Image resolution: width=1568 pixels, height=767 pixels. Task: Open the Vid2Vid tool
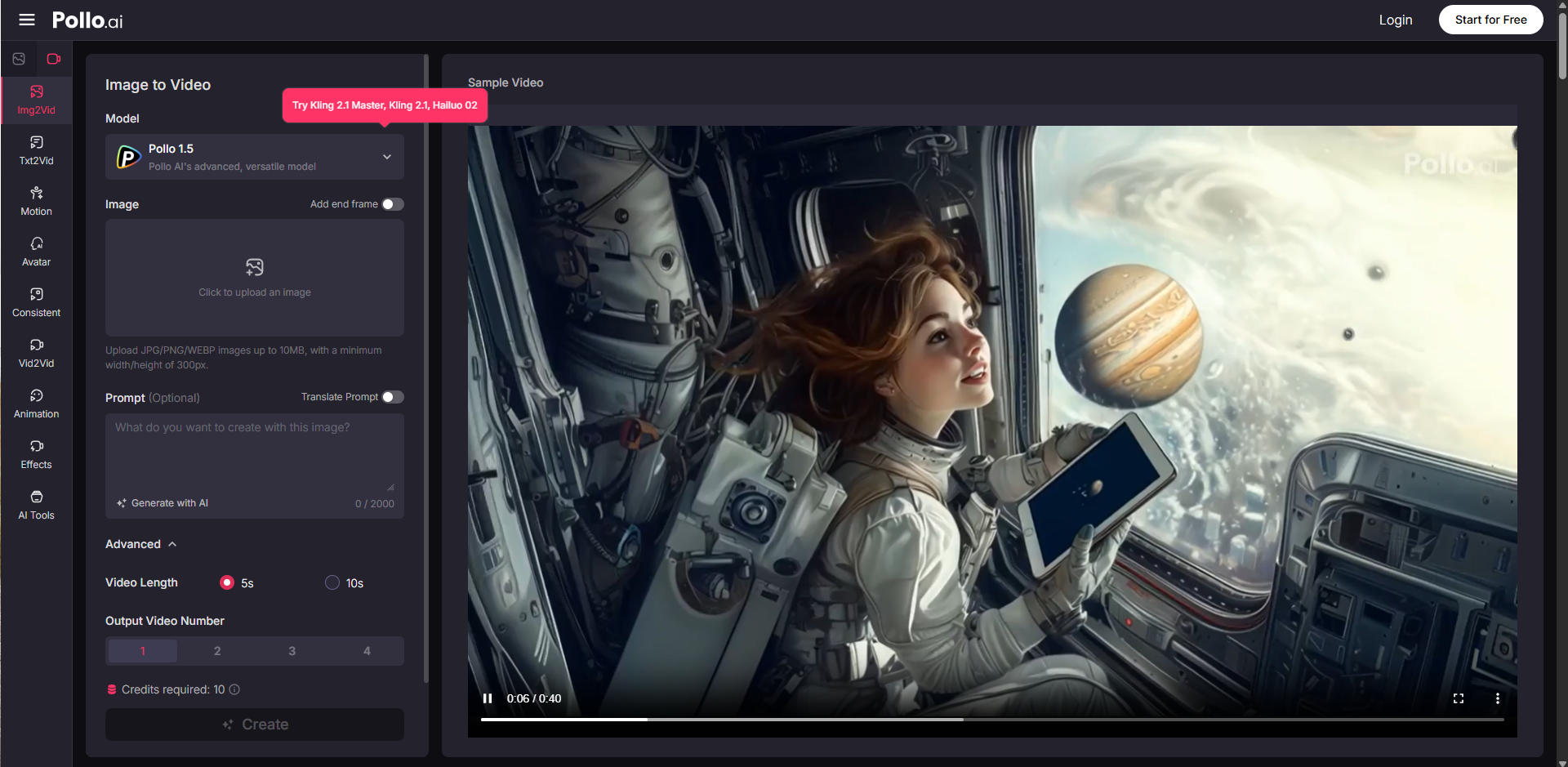(x=36, y=353)
